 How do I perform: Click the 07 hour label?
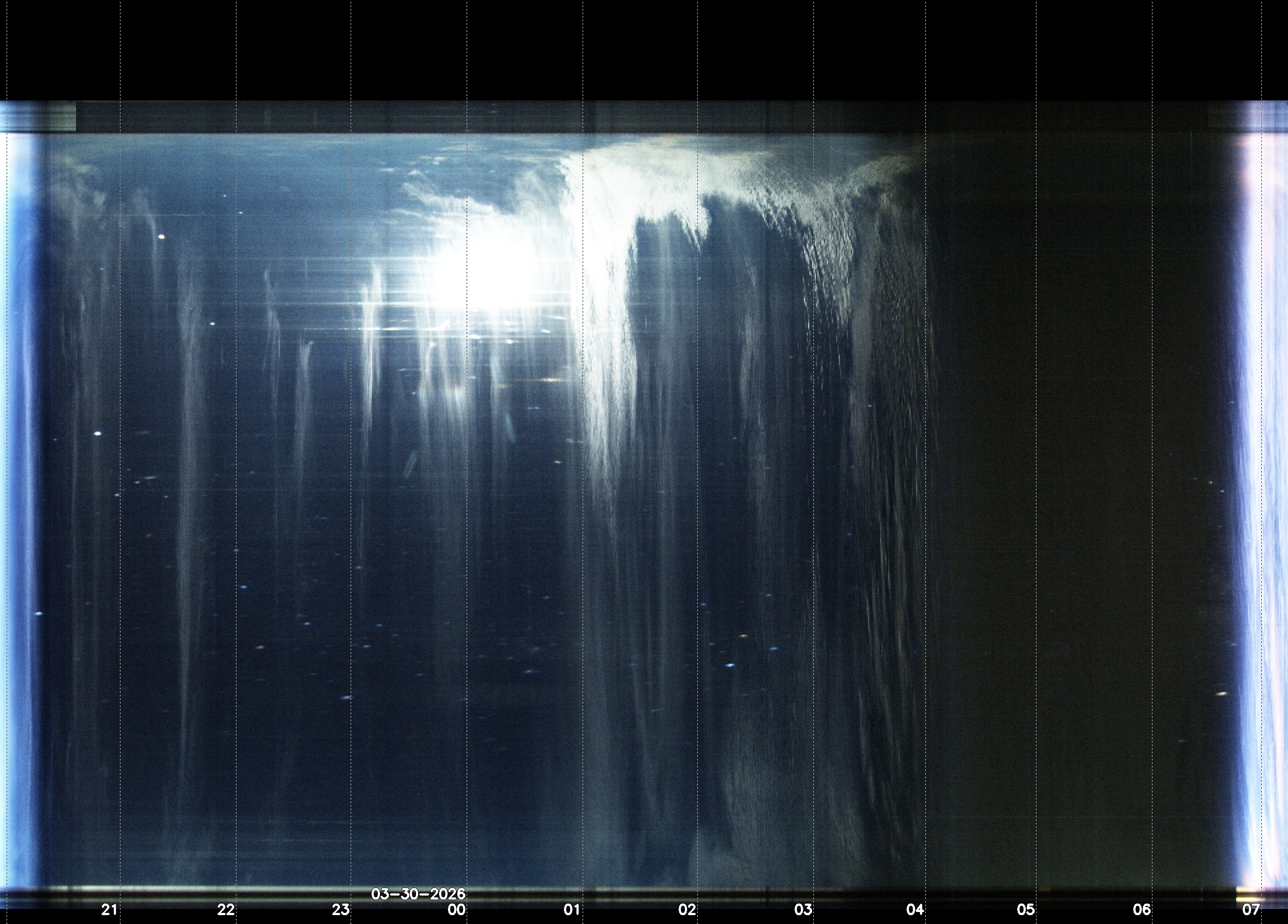(1251, 910)
